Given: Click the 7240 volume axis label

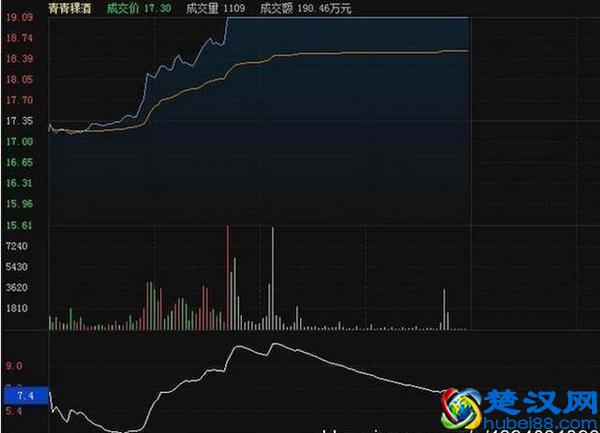Looking at the screenshot, I should 17,246.
